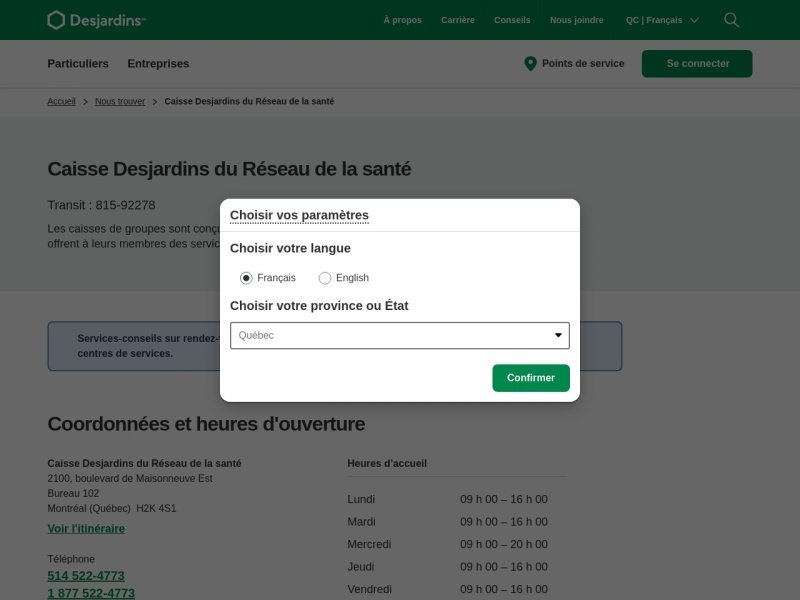Click the Desjardins logo
The width and height of the screenshot is (800, 600).
click(96, 20)
